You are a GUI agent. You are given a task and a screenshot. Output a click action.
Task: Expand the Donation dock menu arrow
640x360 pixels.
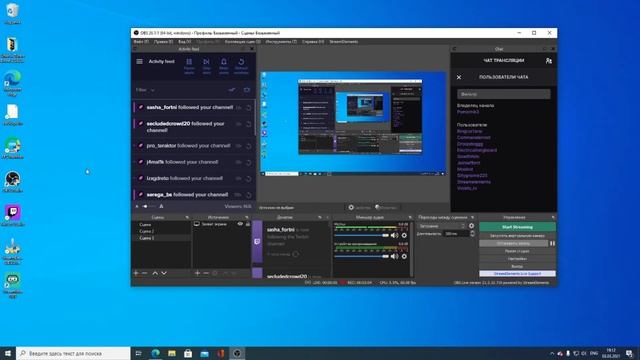pos(320,218)
